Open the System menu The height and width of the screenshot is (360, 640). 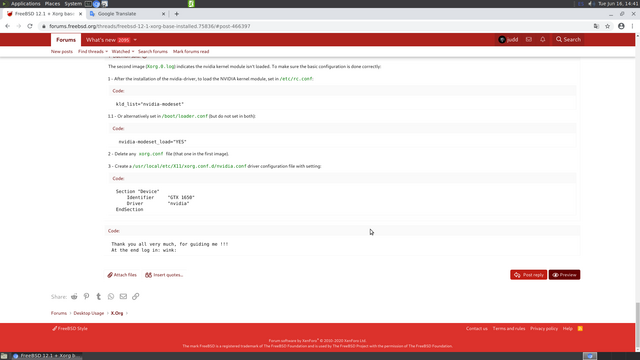[73, 4]
